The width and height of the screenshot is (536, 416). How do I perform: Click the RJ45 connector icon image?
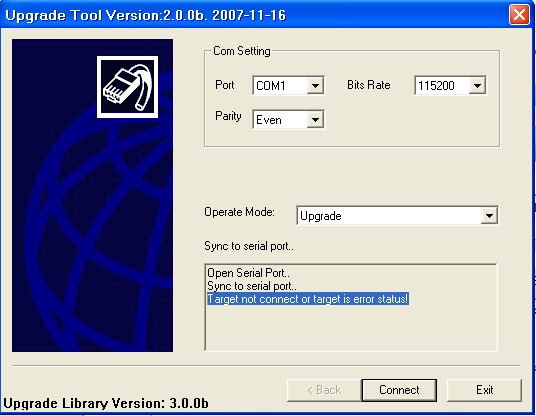tap(127, 87)
